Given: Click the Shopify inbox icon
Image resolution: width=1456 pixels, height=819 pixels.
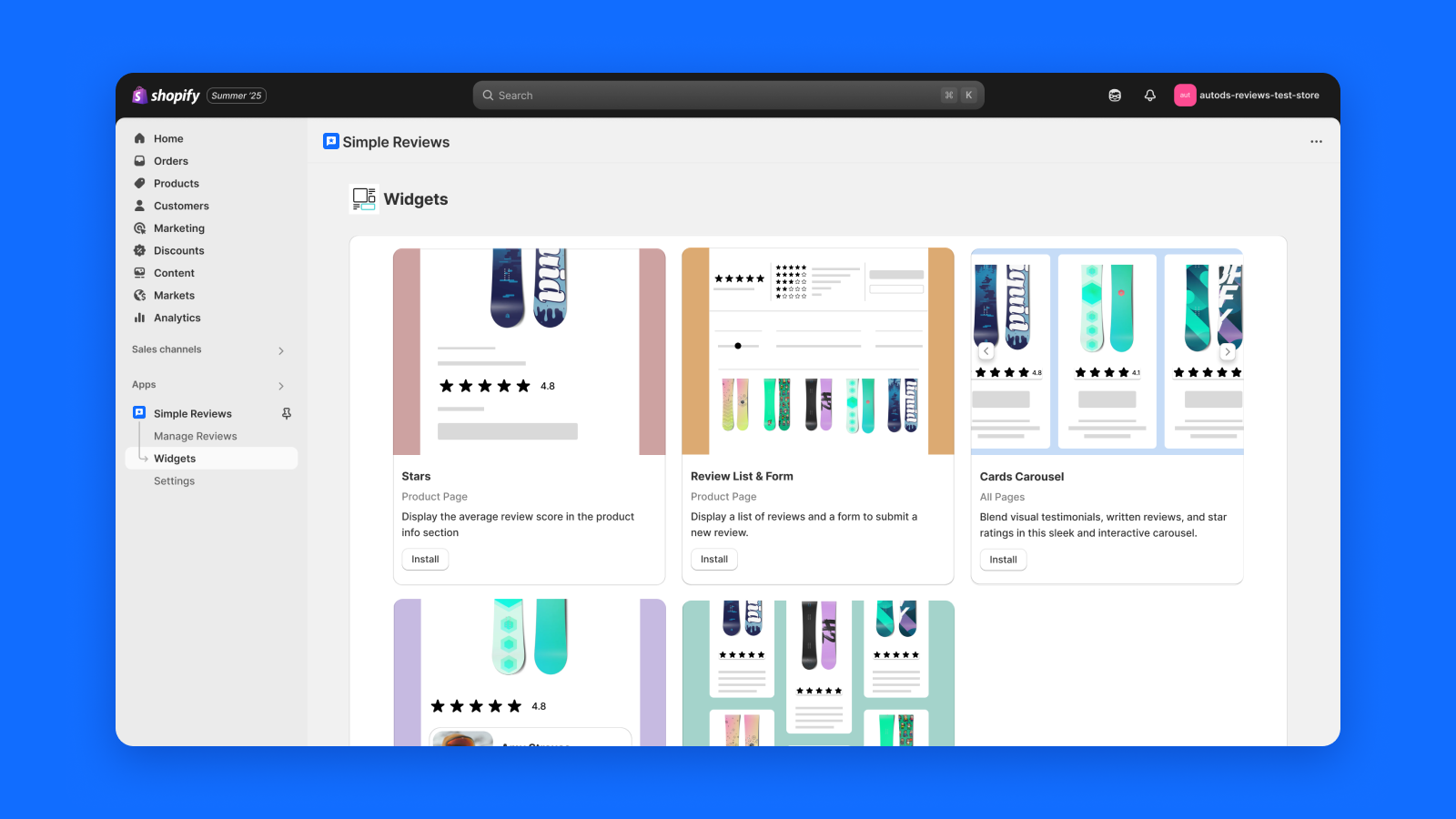Looking at the screenshot, I should point(1115,95).
